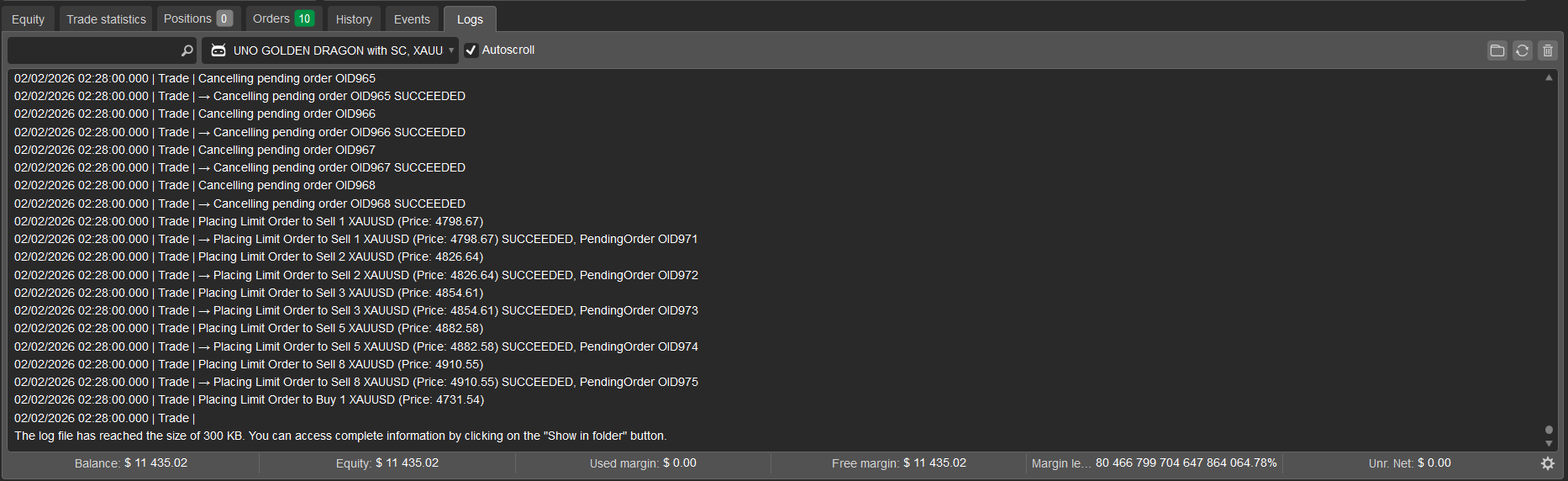Click the log scrollbar thumb

pos(1549,430)
